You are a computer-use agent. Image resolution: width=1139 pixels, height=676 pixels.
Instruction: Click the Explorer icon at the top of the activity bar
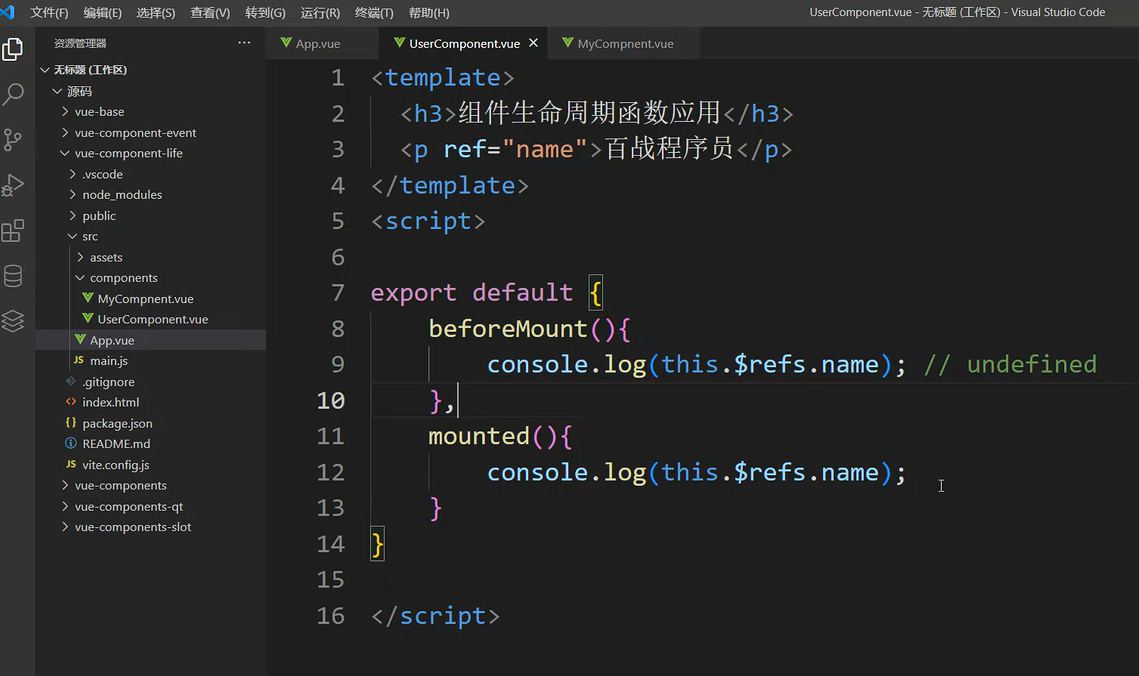(13, 49)
